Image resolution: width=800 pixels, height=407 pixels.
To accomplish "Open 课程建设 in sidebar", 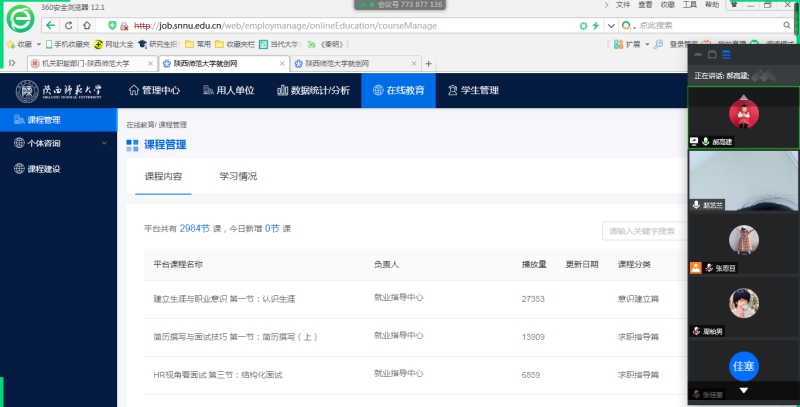I will 44,169.
